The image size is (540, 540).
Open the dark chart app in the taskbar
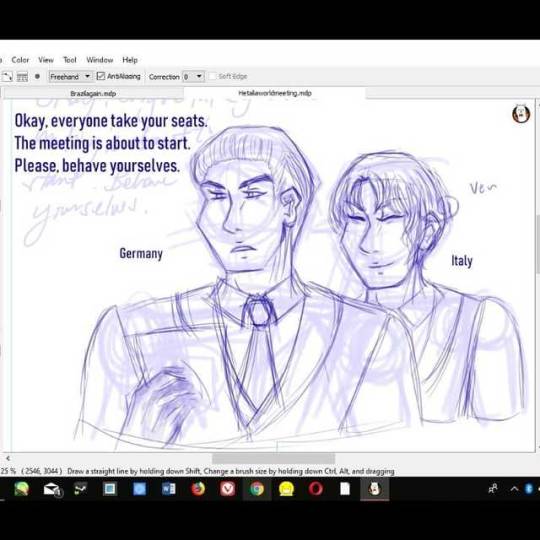pyautogui.click(x=81, y=489)
